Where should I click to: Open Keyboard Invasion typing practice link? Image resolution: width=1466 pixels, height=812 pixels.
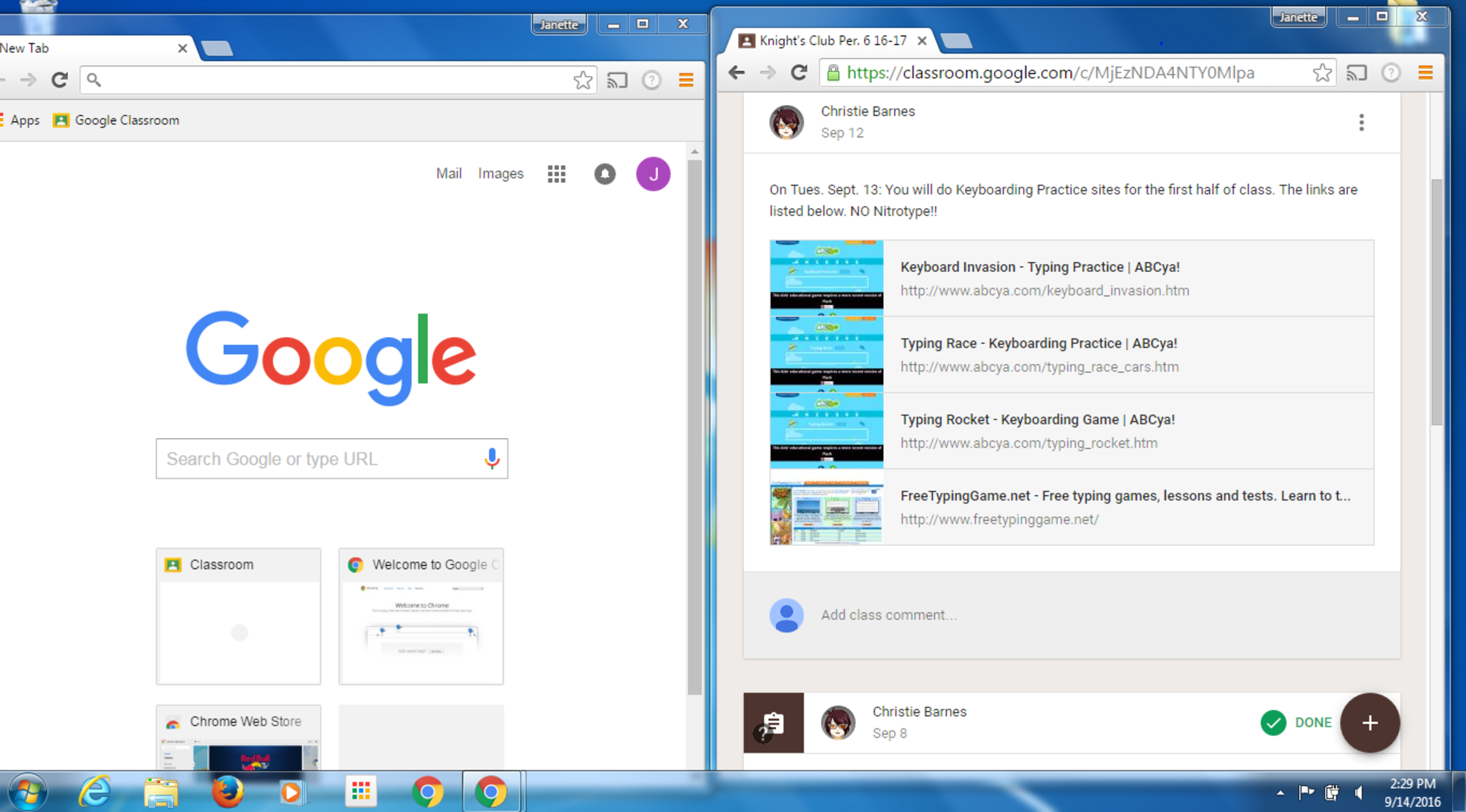click(1039, 267)
